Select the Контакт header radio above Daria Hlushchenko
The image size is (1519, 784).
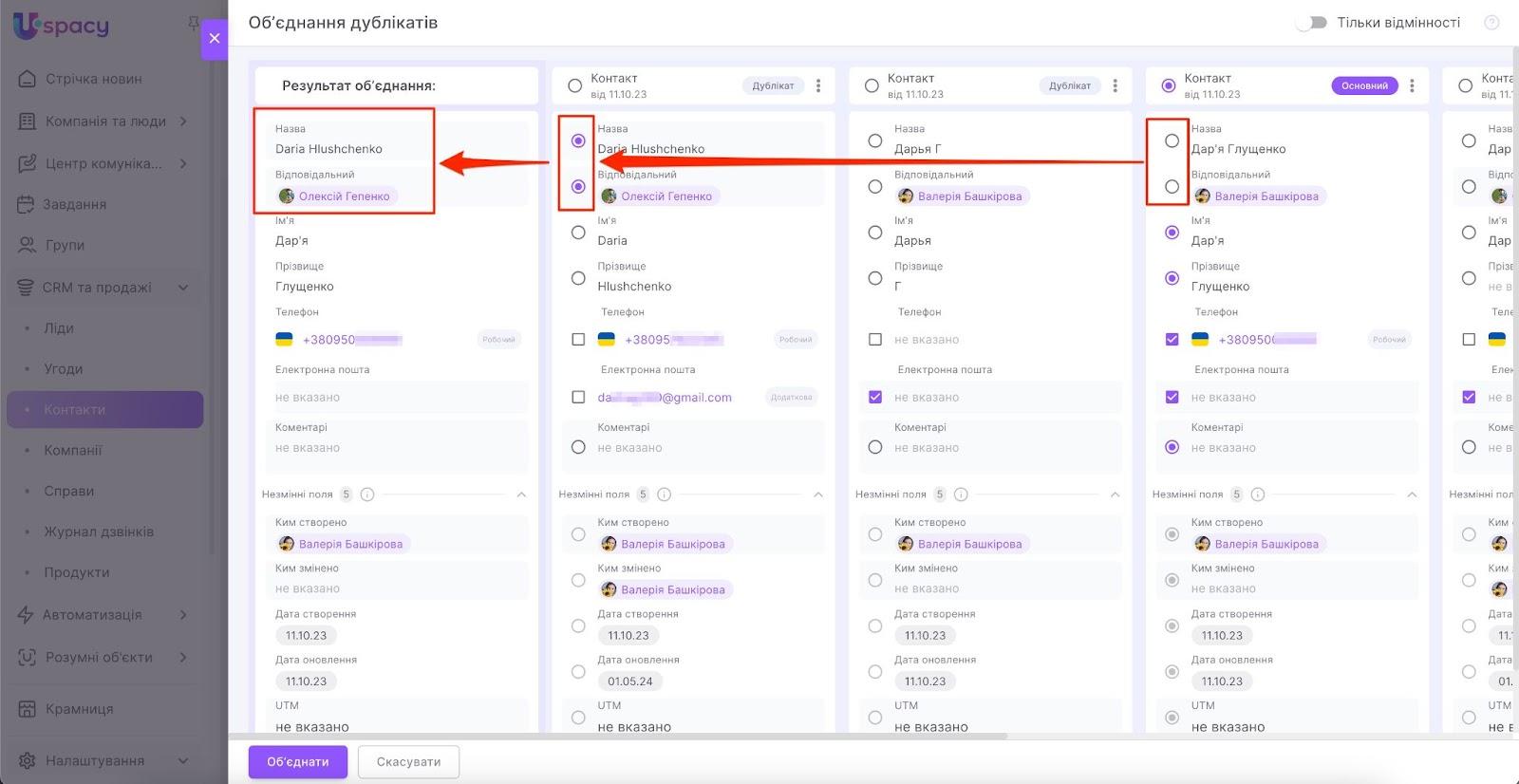574,85
